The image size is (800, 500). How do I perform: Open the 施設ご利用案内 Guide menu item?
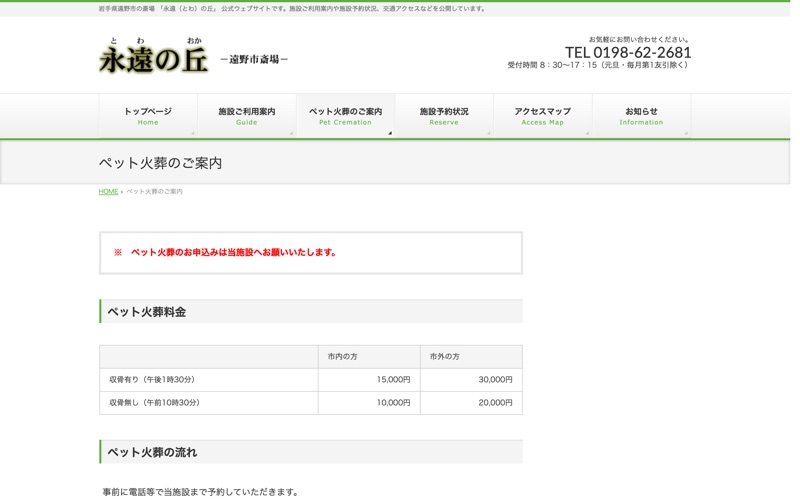247,116
